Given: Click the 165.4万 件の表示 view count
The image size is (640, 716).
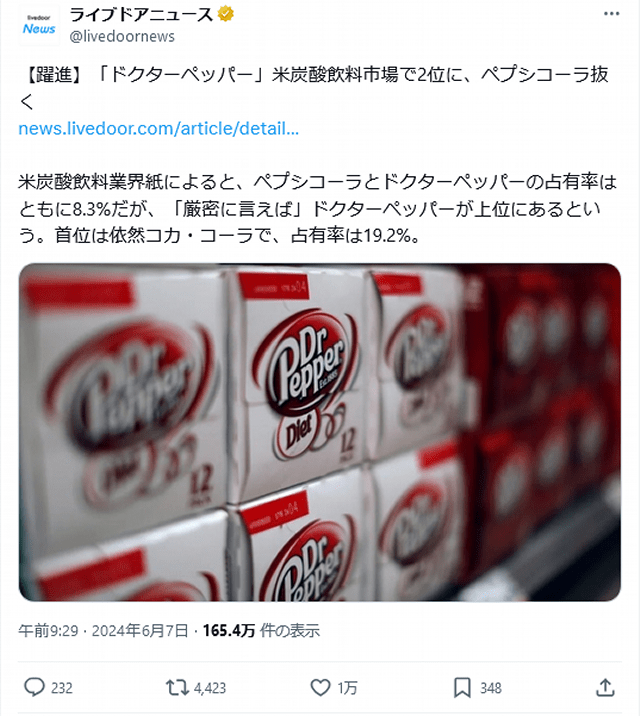Looking at the screenshot, I should point(261,631).
